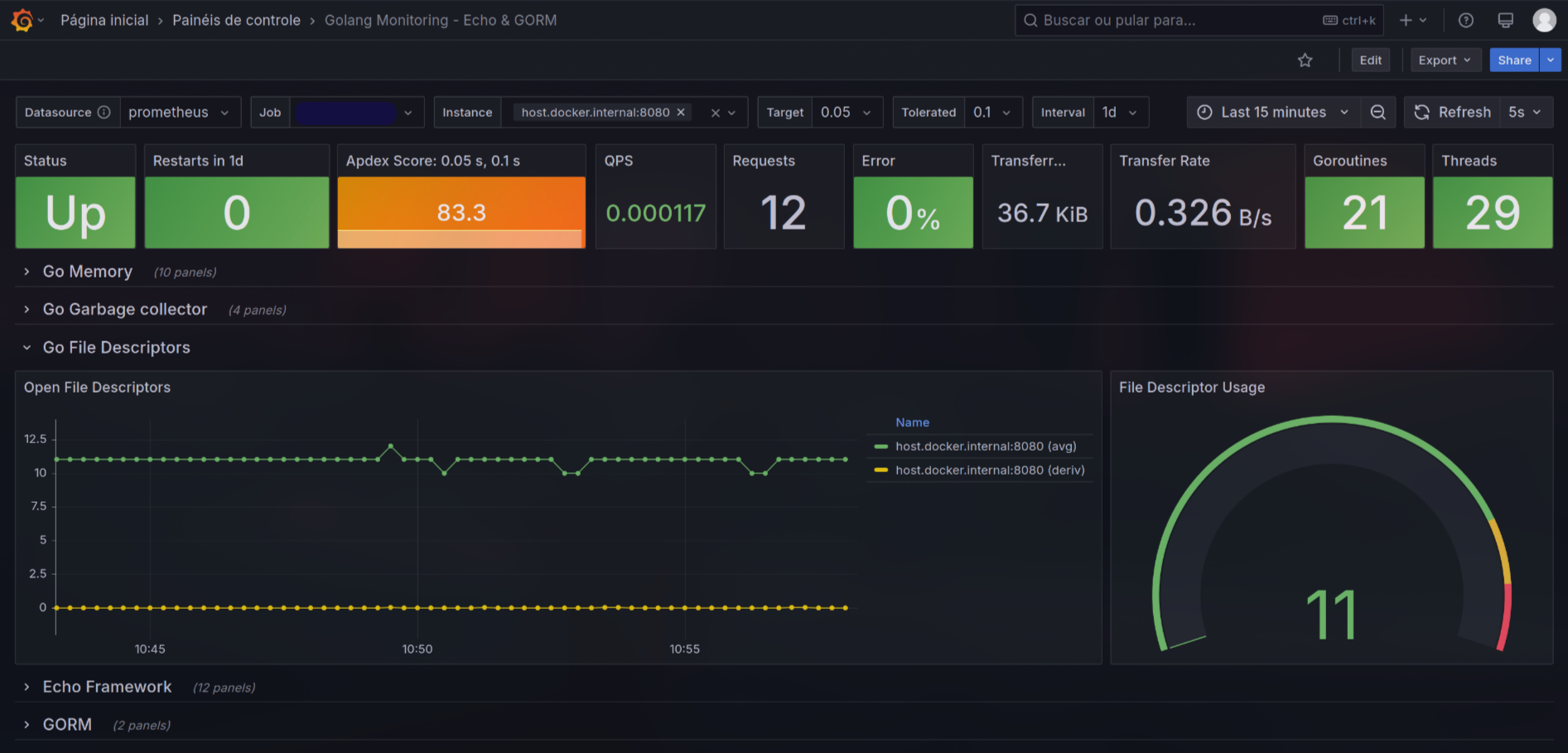Click the Open File Descriptors panel title
This screenshot has height=753, width=1568.
97,388
